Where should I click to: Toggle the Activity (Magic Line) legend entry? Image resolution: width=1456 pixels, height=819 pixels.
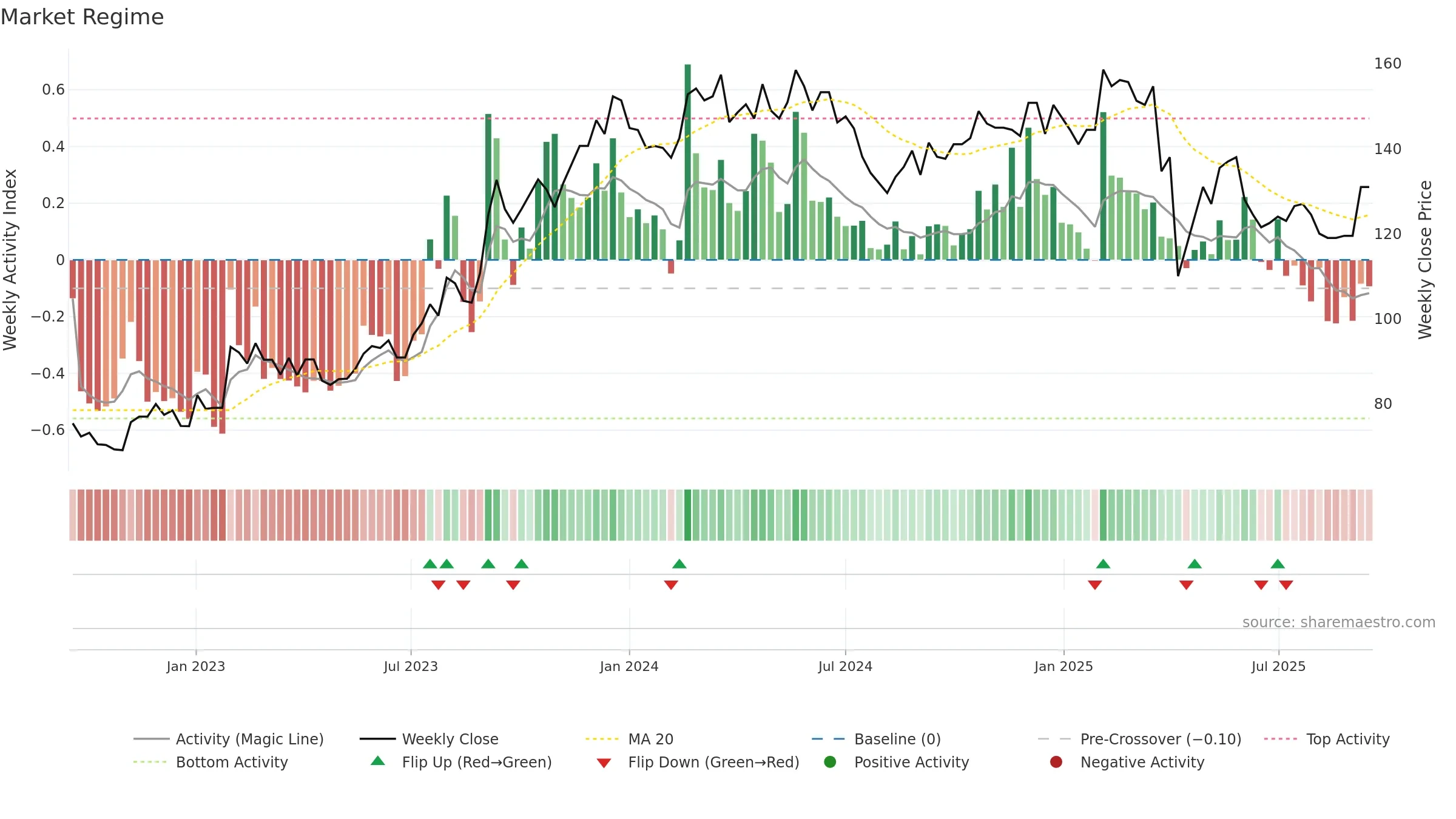point(229,739)
